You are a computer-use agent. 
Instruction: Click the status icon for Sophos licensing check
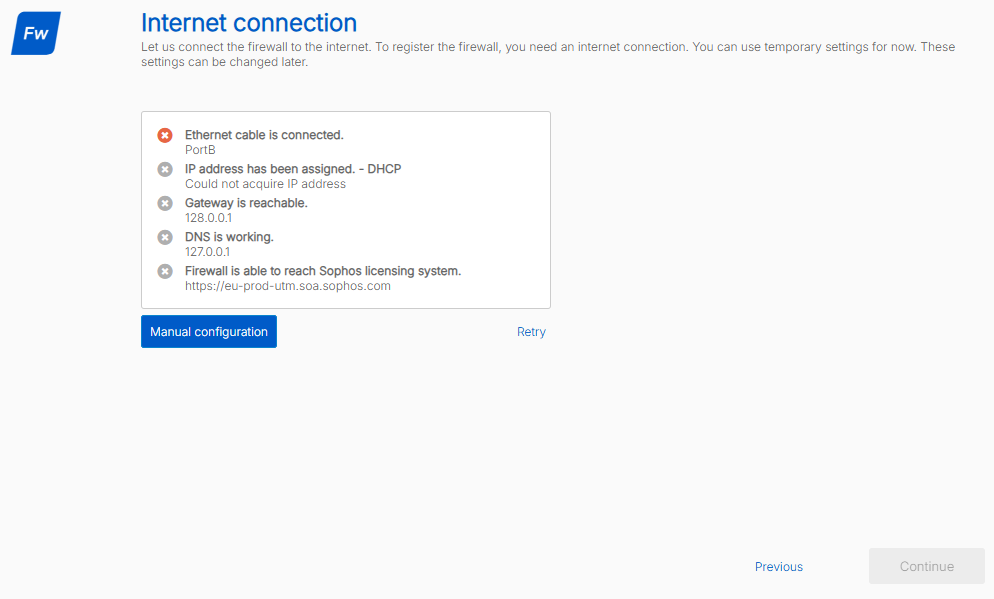click(x=165, y=271)
